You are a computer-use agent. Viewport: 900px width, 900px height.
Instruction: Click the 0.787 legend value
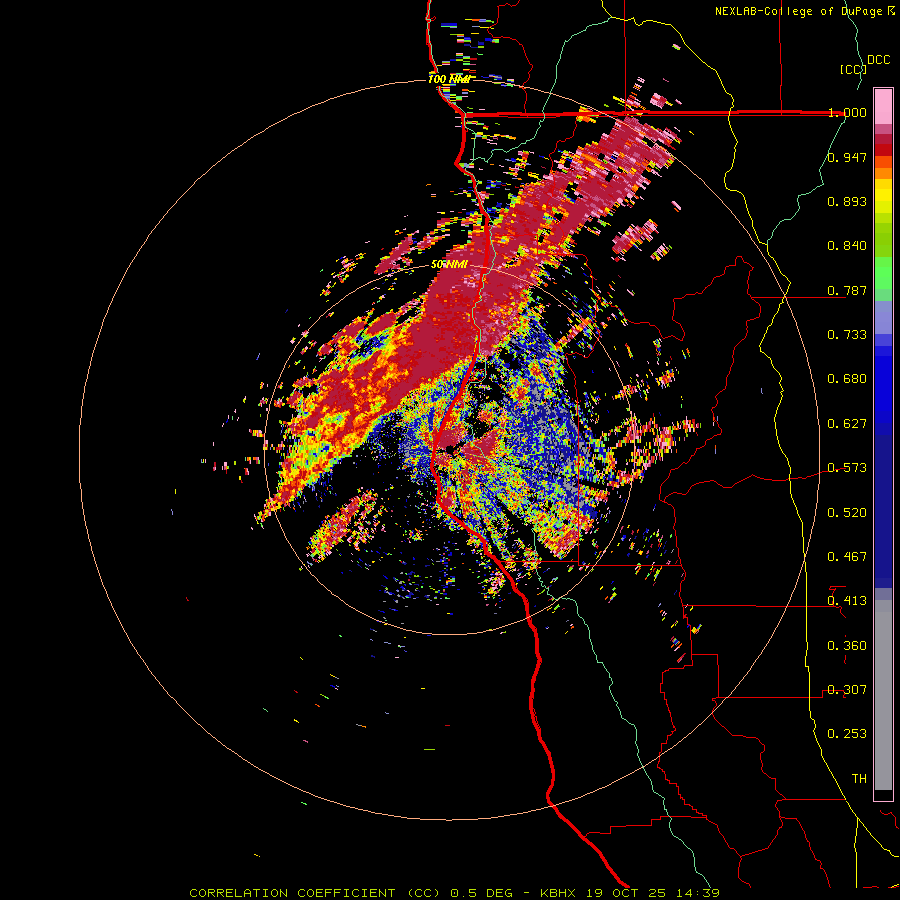(847, 290)
